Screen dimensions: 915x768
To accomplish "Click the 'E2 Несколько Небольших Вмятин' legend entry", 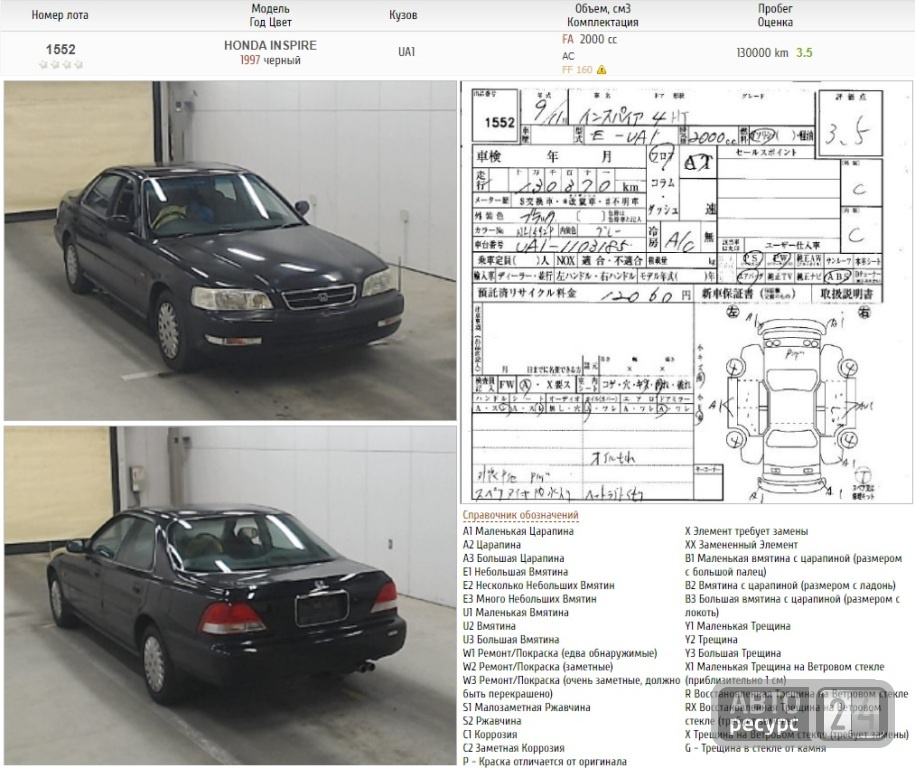I will point(539,585).
